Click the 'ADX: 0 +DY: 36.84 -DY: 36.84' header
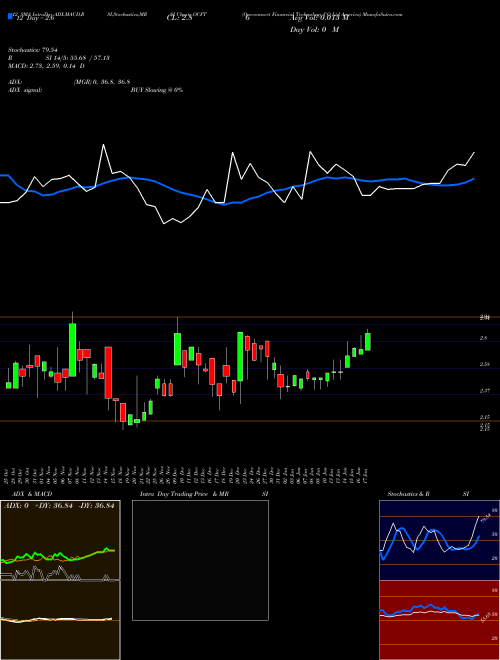 [x=59, y=506]
